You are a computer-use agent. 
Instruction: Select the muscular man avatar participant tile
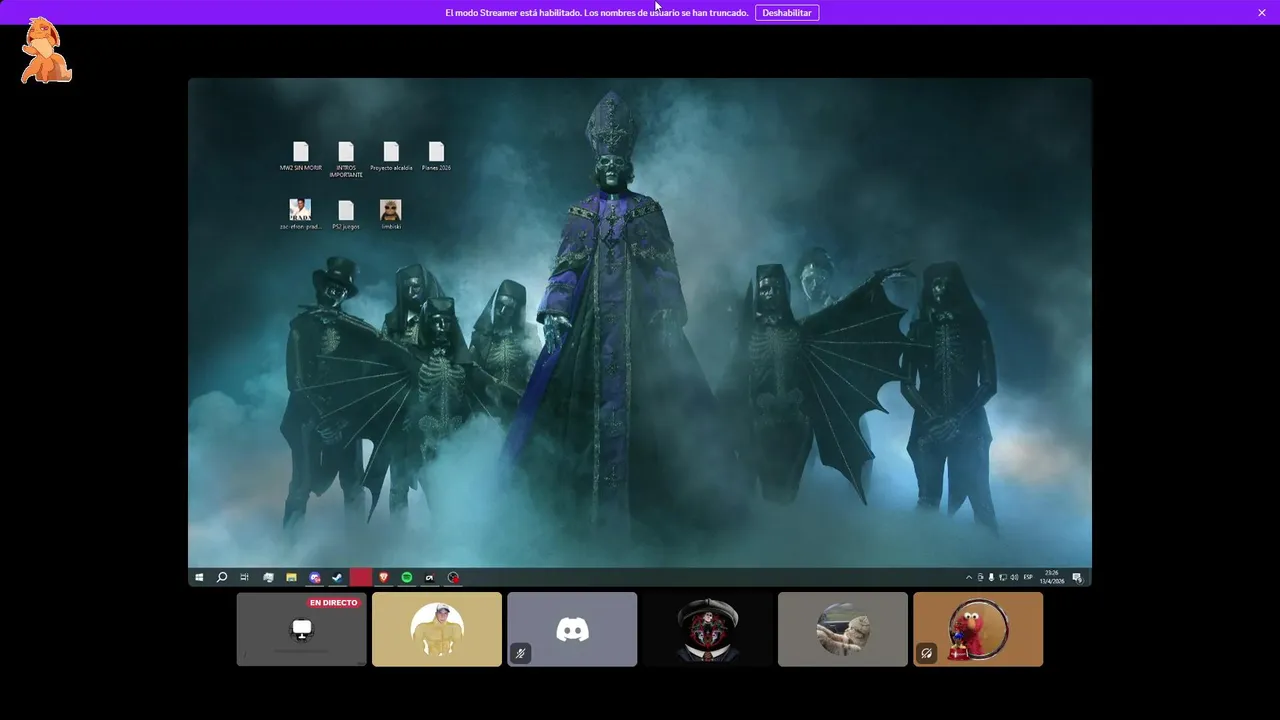[x=437, y=629]
